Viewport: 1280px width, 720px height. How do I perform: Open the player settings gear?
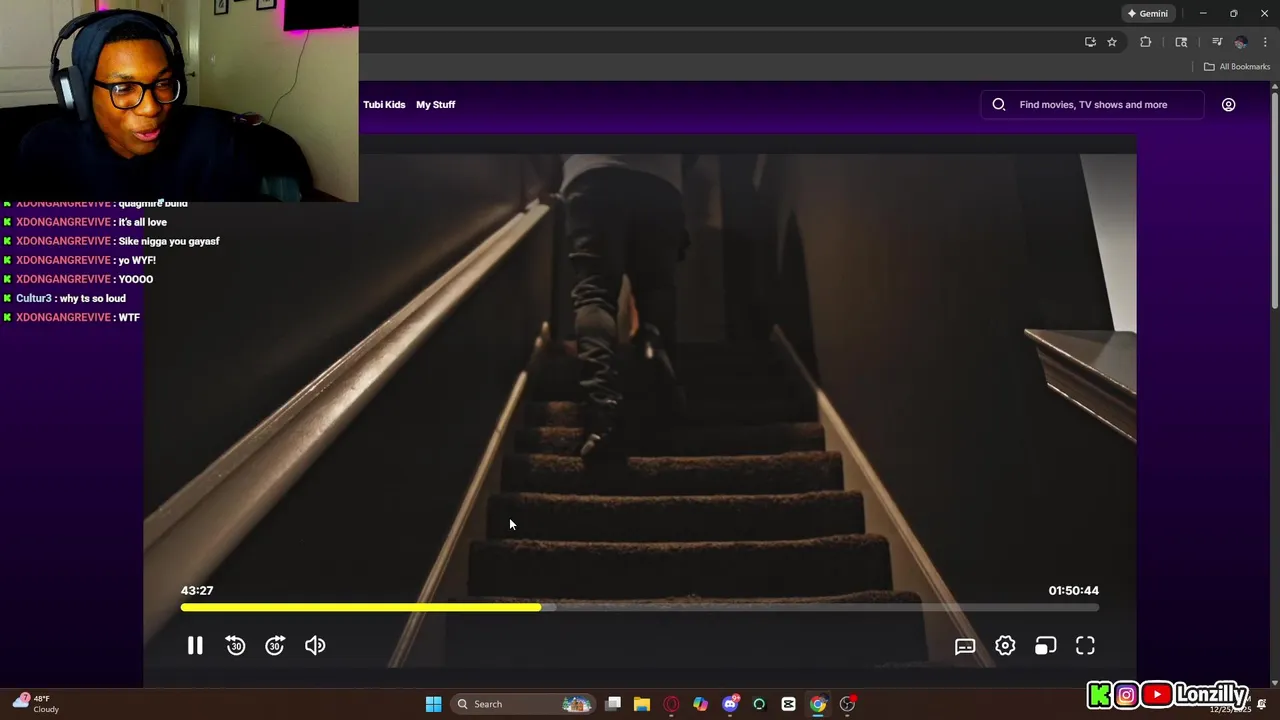(1005, 646)
